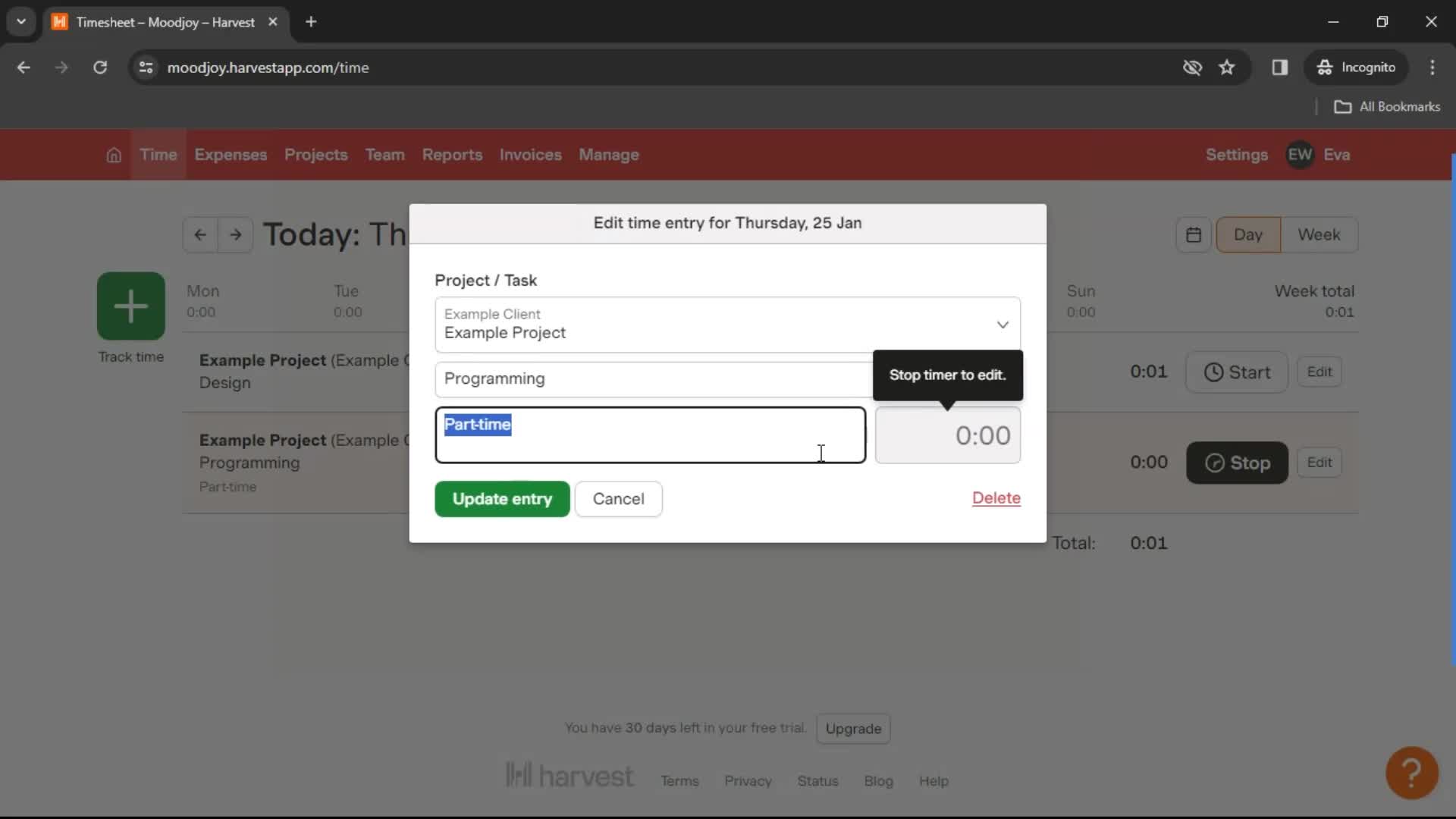The height and width of the screenshot is (819, 1456).
Task: Click the Stop timer icon
Action: coord(1215,462)
